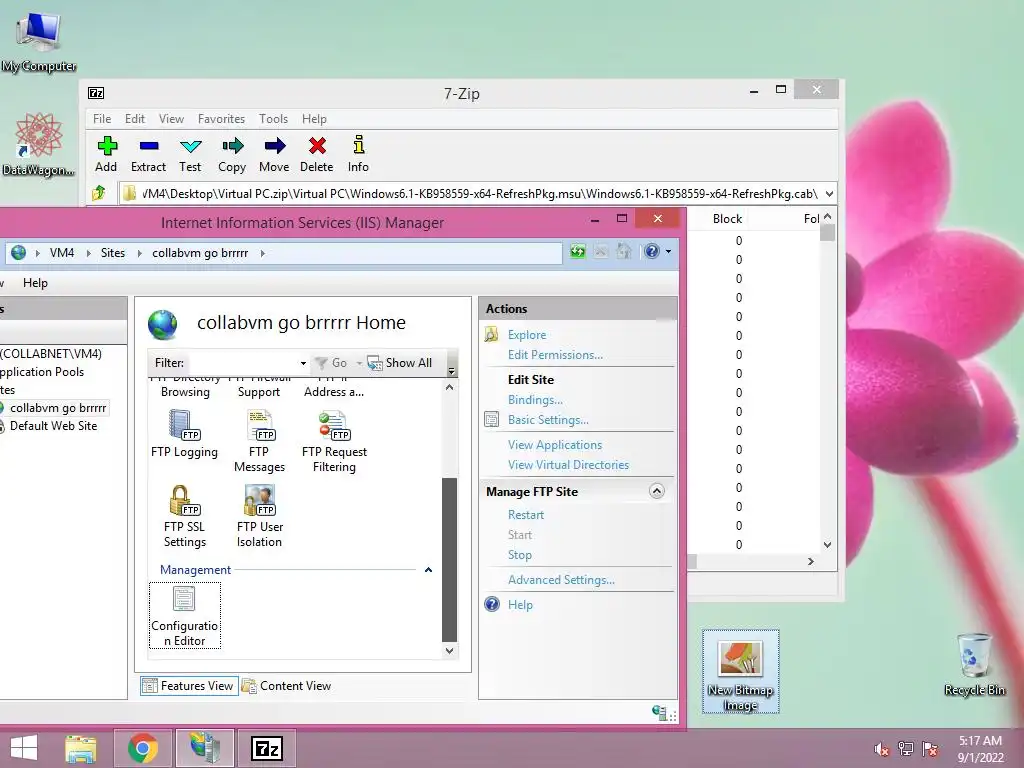Viewport: 1024px width, 768px height.
Task: Click Explore in Actions pane
Action: (x=527, y=334)
